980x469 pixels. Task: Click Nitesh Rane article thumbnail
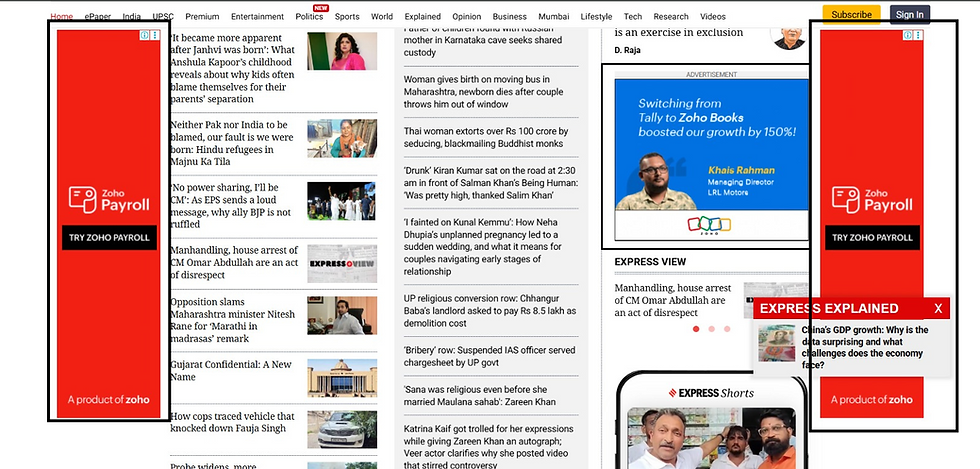point(342,315)
